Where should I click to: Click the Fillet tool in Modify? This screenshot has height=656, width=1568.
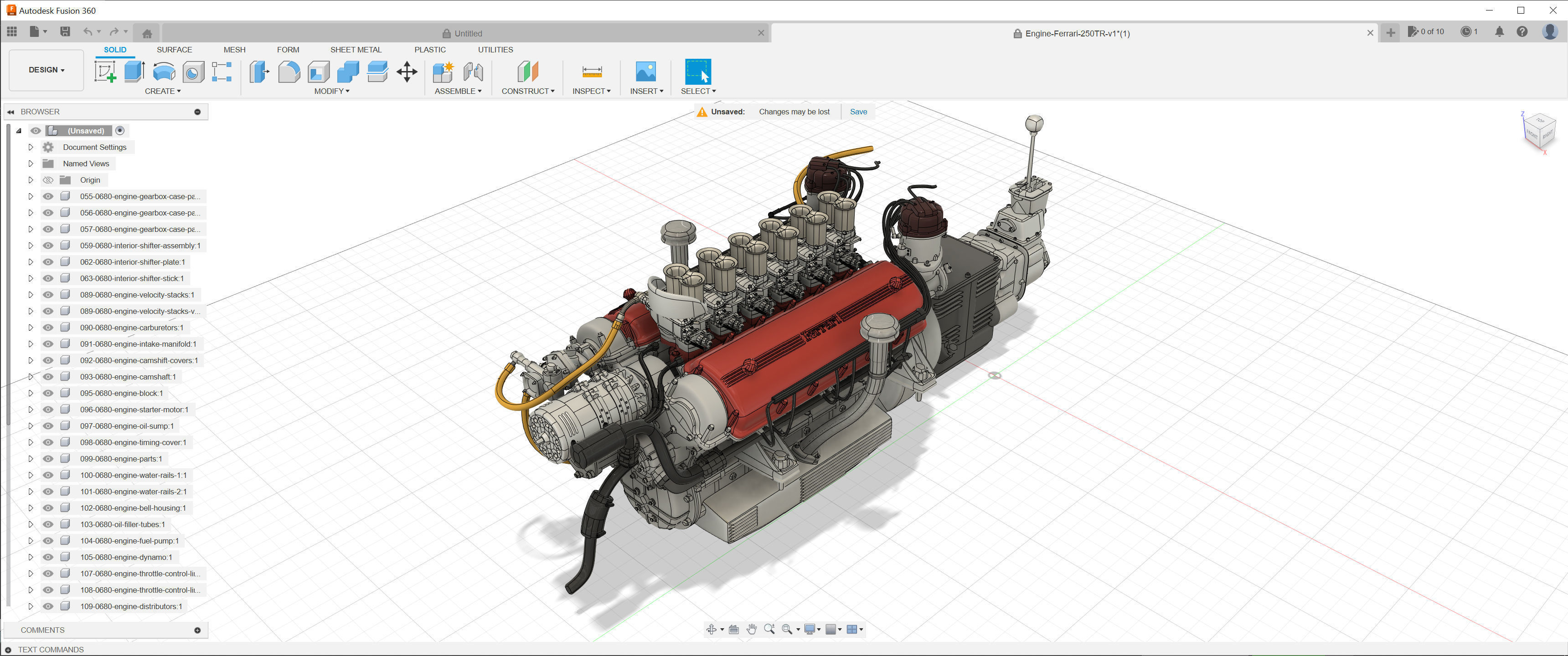[289, 72]
